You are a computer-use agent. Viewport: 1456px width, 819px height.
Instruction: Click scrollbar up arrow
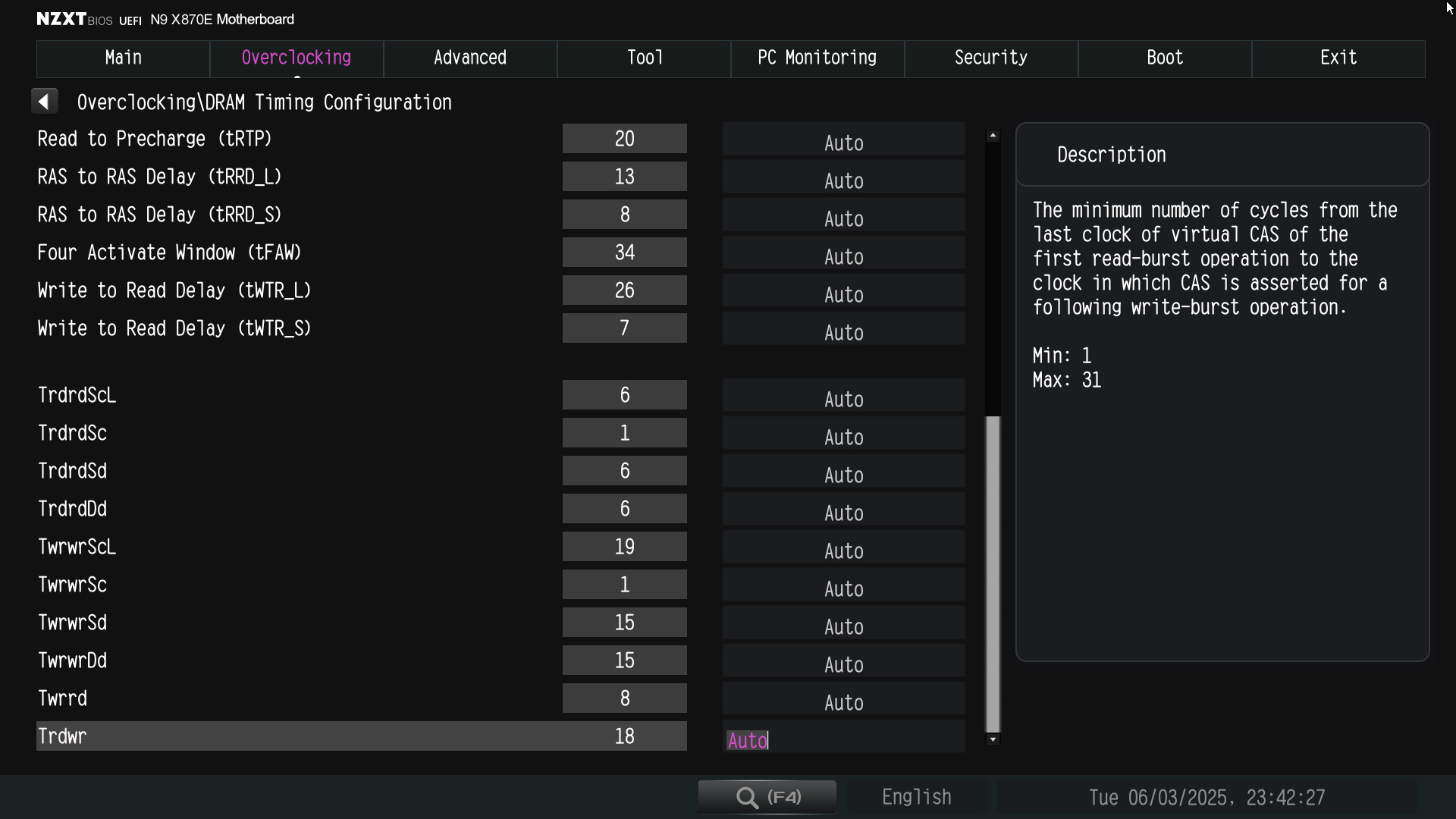(993, 136)
